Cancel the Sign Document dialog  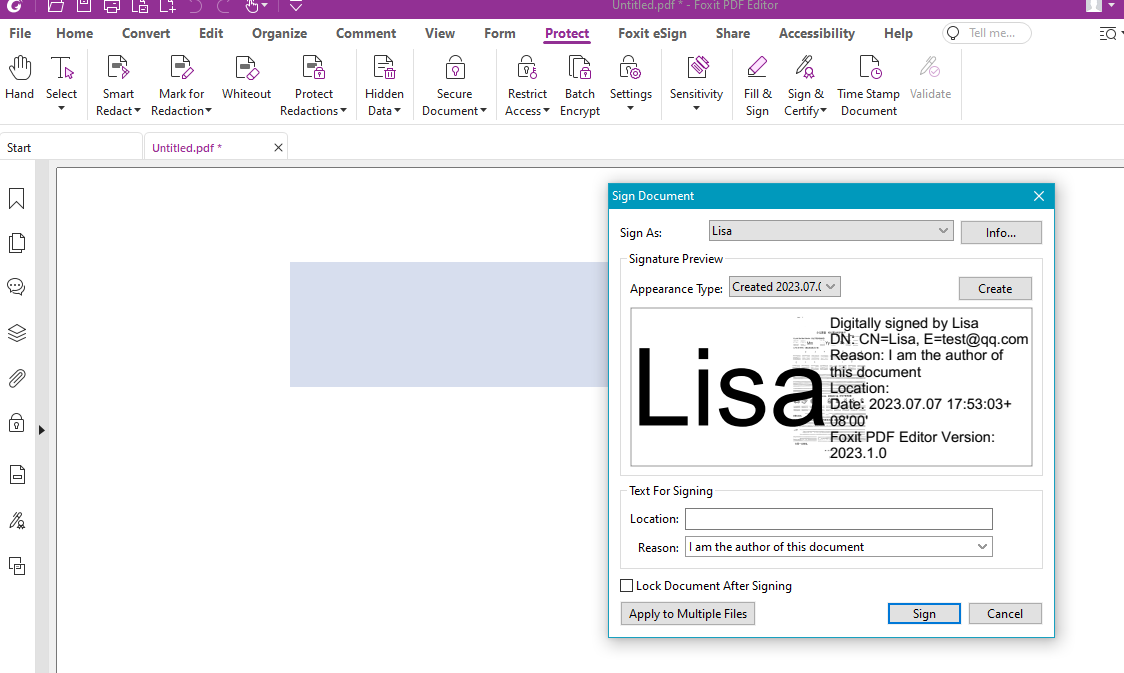click(x=1004, y=614)
